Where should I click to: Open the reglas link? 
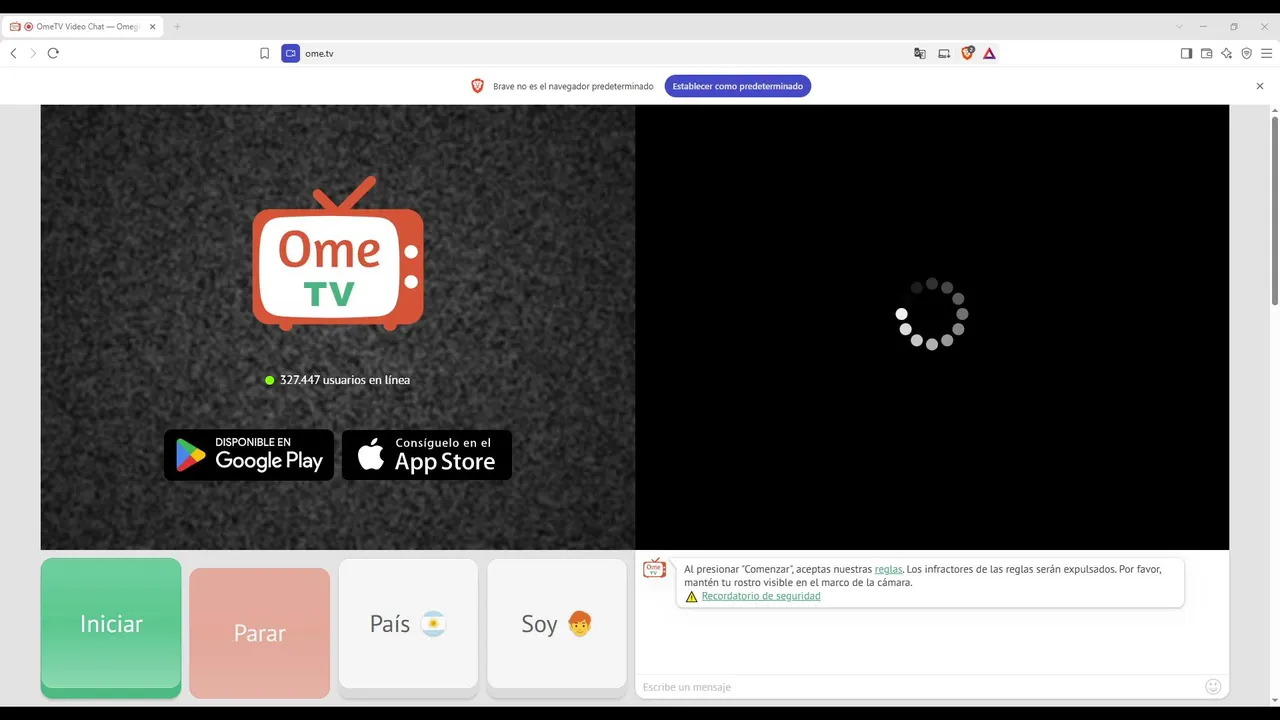pos(888,569)
